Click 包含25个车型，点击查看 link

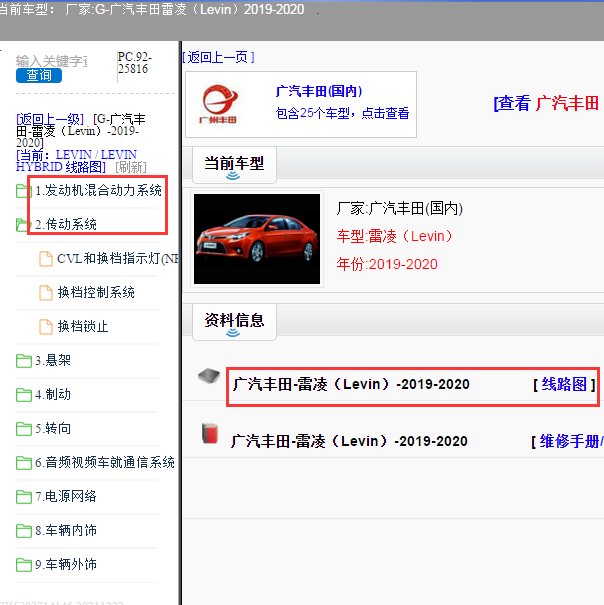(342, 113)
